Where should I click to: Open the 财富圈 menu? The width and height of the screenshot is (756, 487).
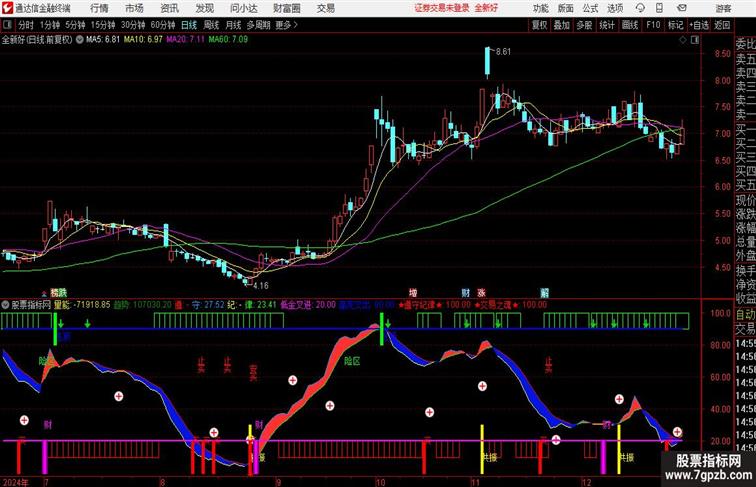[286, 8]
